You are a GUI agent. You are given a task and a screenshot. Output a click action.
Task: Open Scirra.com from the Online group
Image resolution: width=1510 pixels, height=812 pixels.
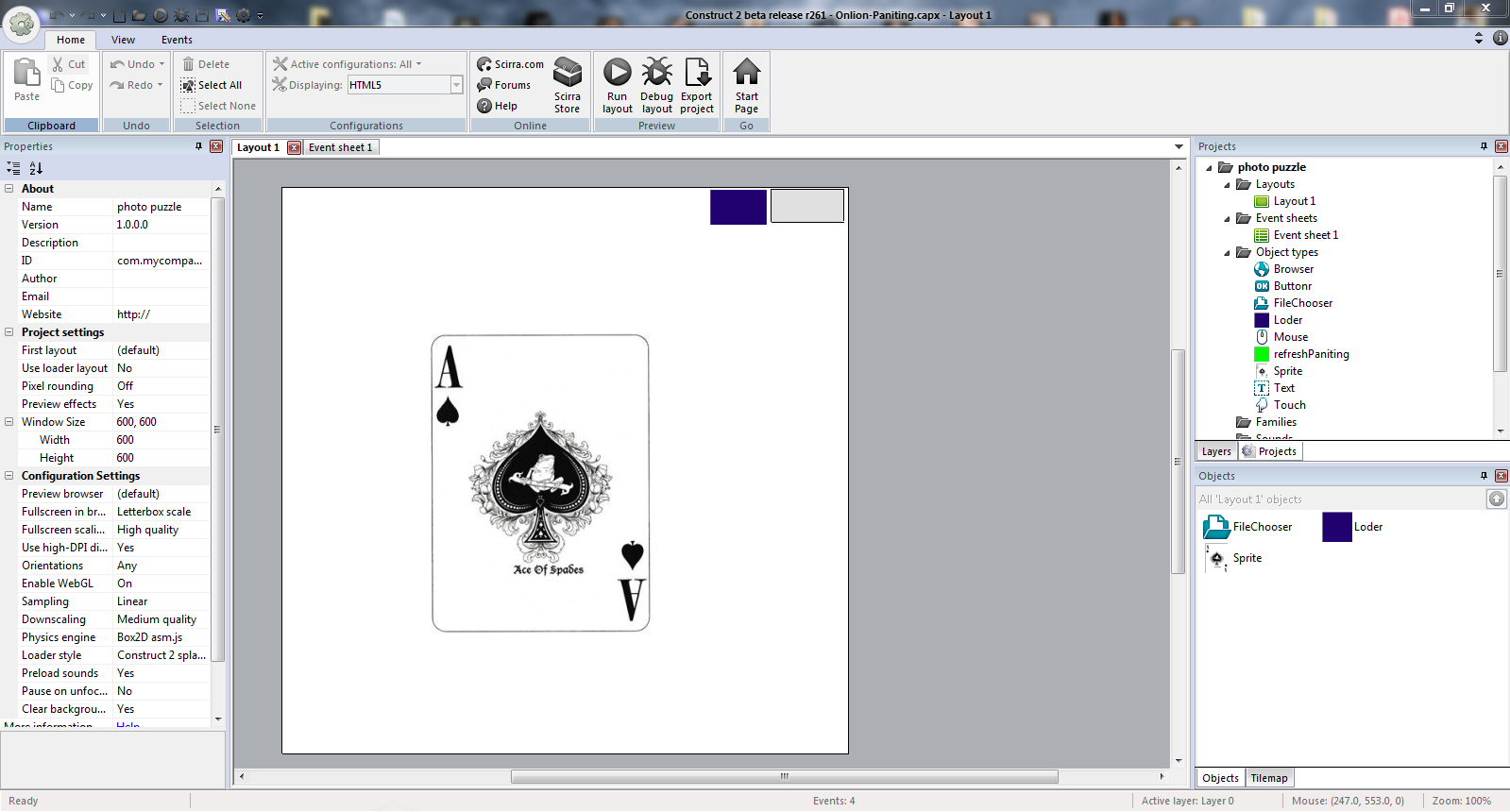pos(510,64)
